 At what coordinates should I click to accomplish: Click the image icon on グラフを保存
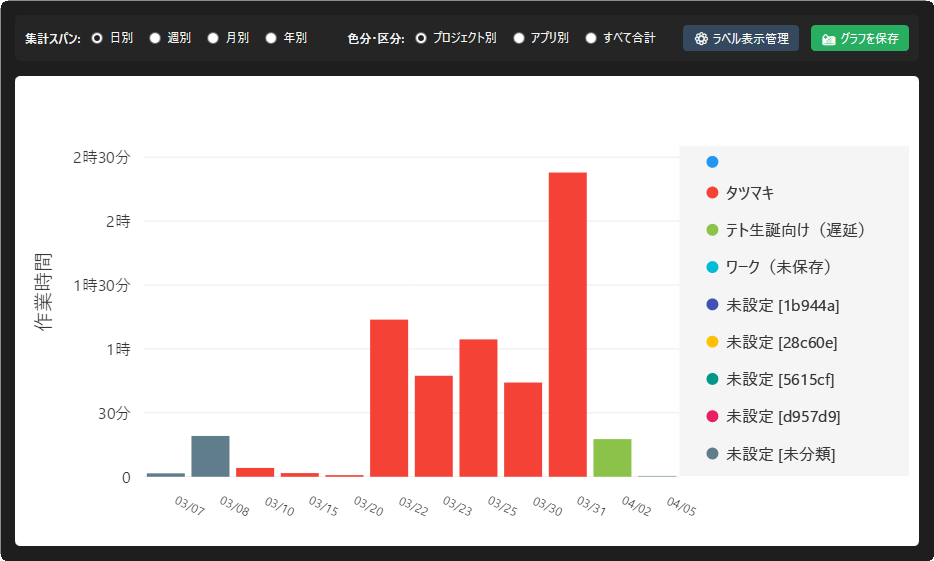[828, 39]
